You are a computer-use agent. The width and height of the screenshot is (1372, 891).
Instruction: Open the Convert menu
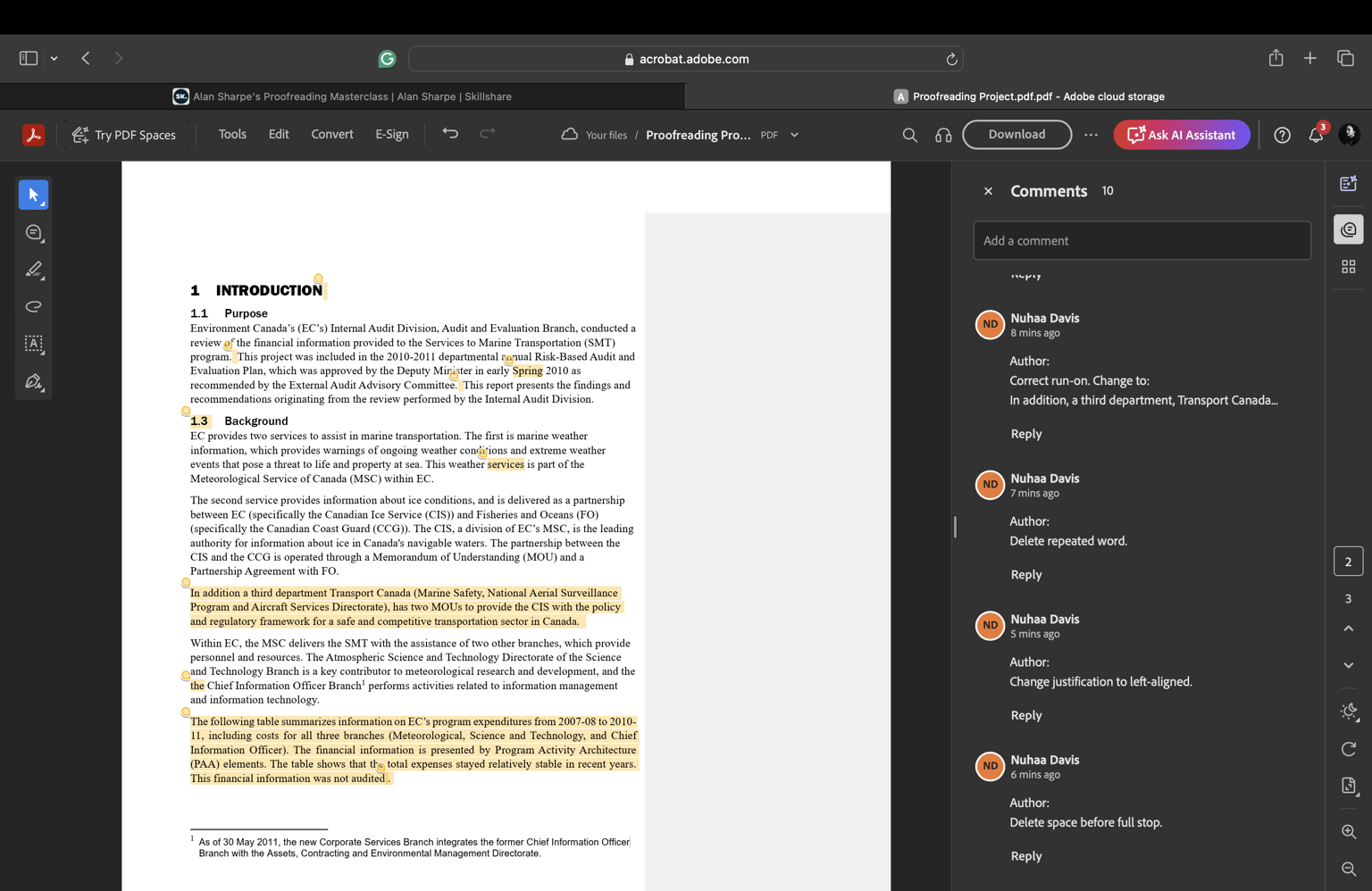pos(332,134)
